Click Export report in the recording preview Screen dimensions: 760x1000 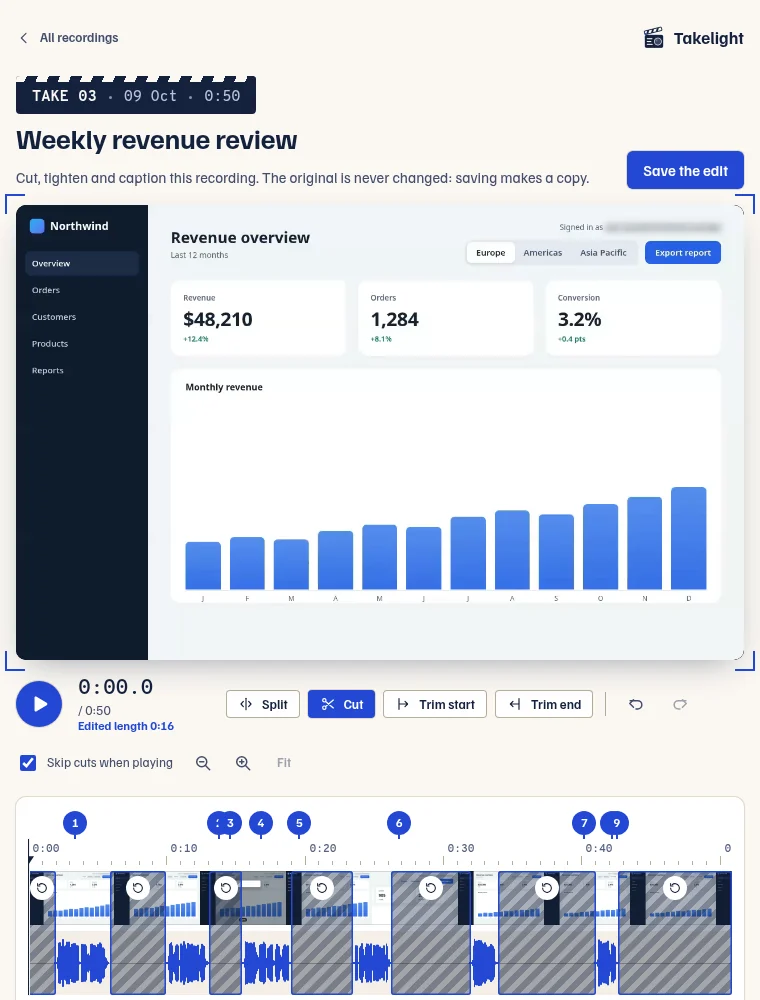pos(683,253)
